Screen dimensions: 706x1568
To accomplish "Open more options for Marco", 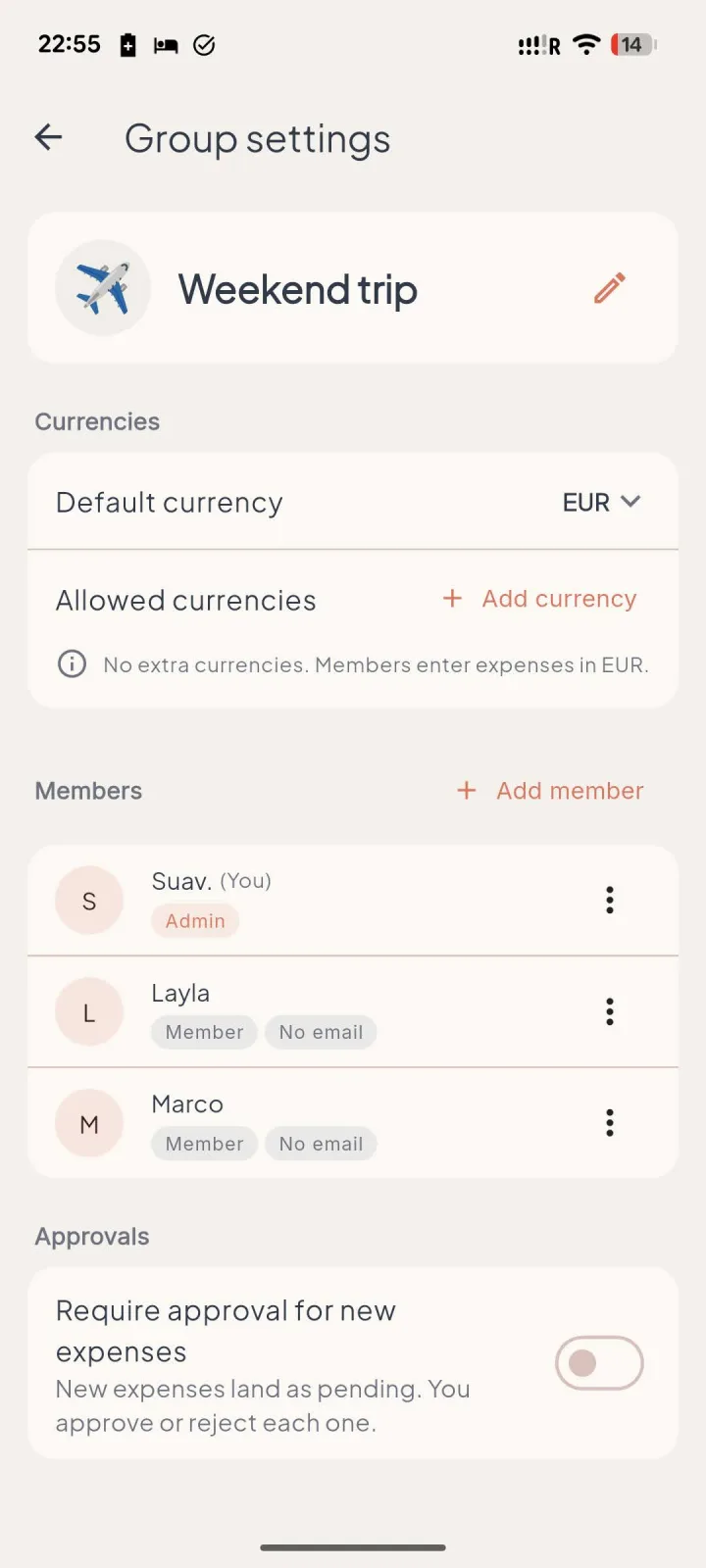I will pyautogui.click(x=610, y=1123).
